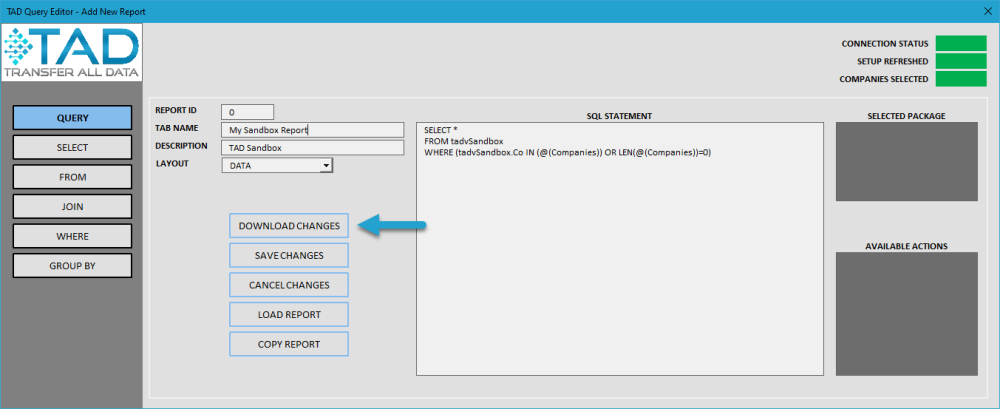Click the TAB NAME input field
The width and height of the screenshot is (1000, 409).
(x=312, y=130)
